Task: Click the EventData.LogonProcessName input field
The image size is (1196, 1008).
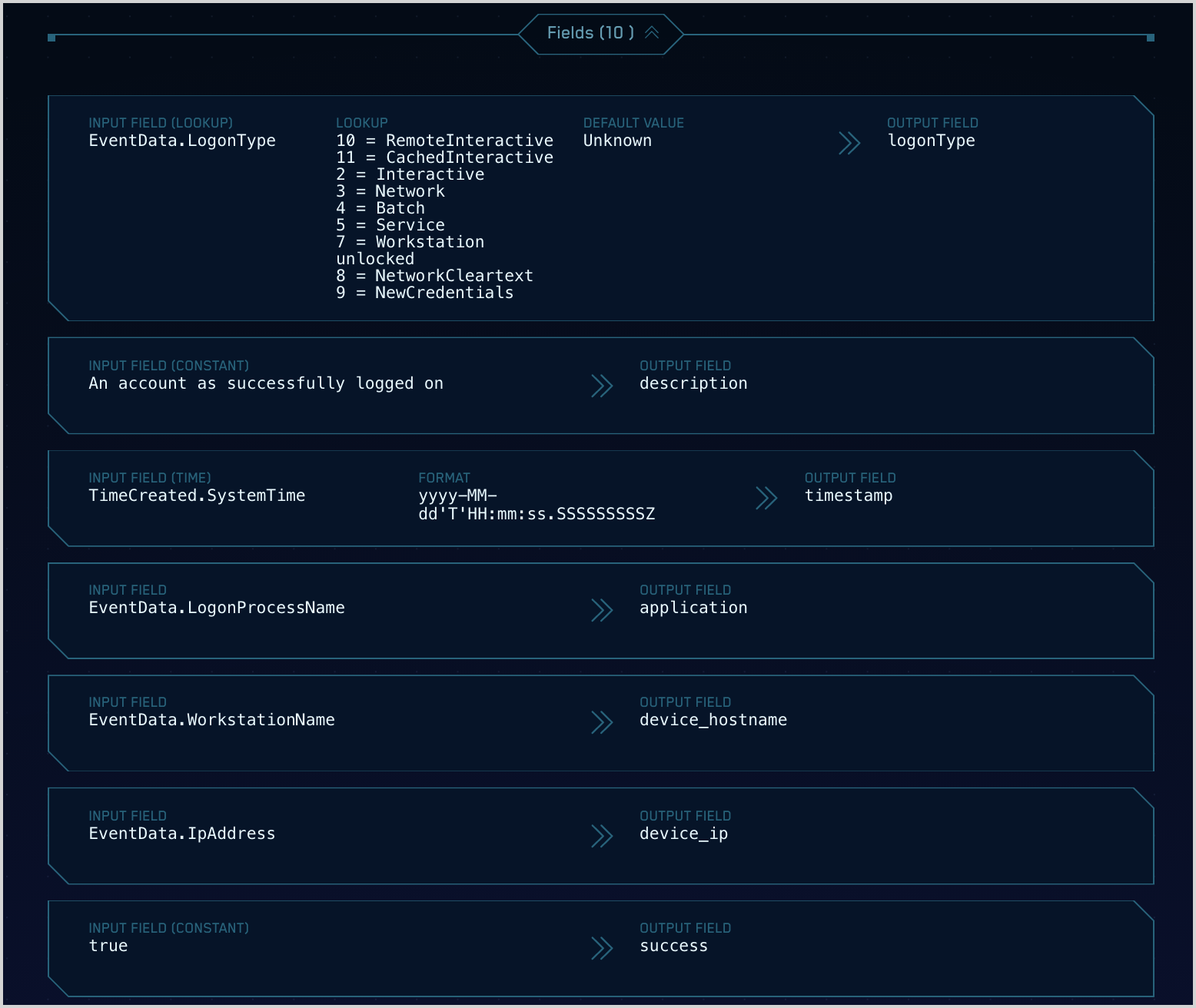Action: pyautogui.click(x=217, y=608)
